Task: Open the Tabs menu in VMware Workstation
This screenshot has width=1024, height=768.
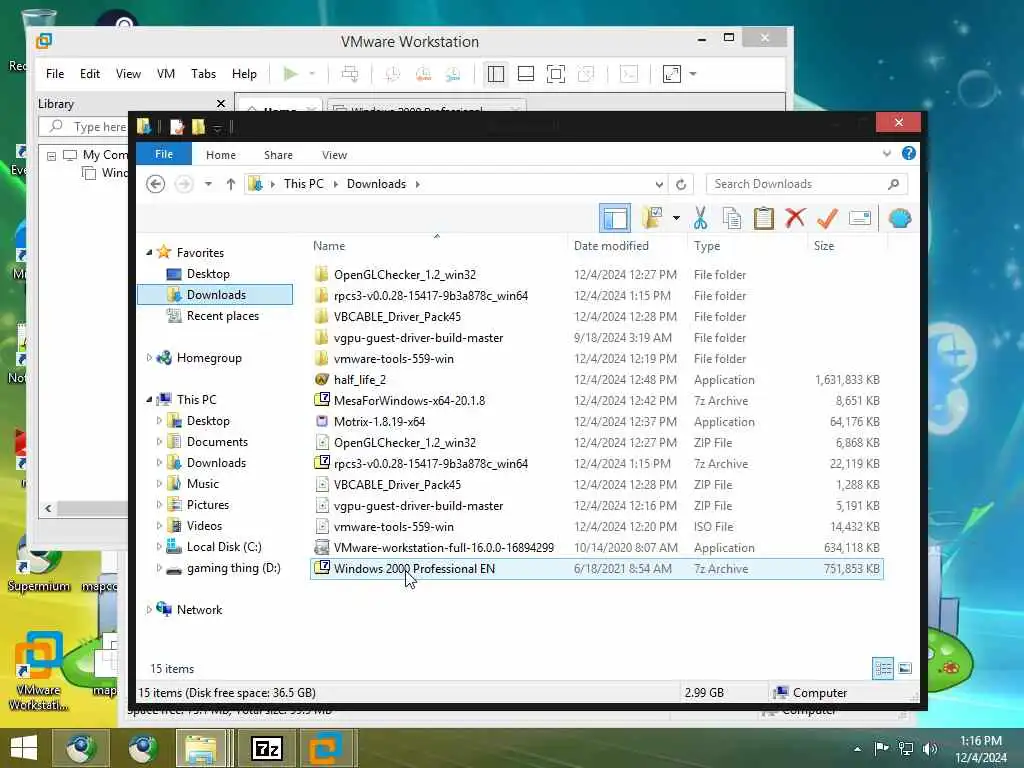Action: point(203,74)
